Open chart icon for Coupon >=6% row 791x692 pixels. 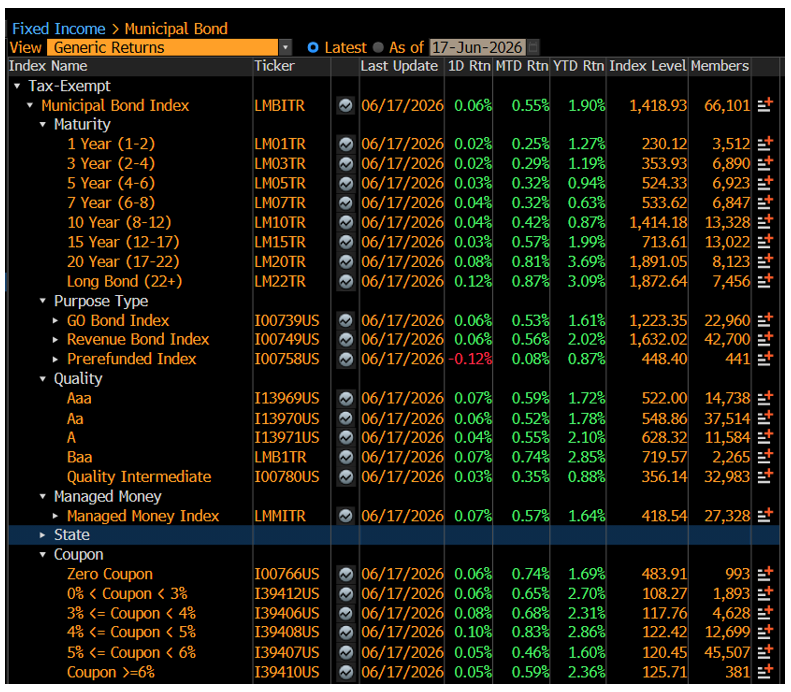[x=346, y=672]
